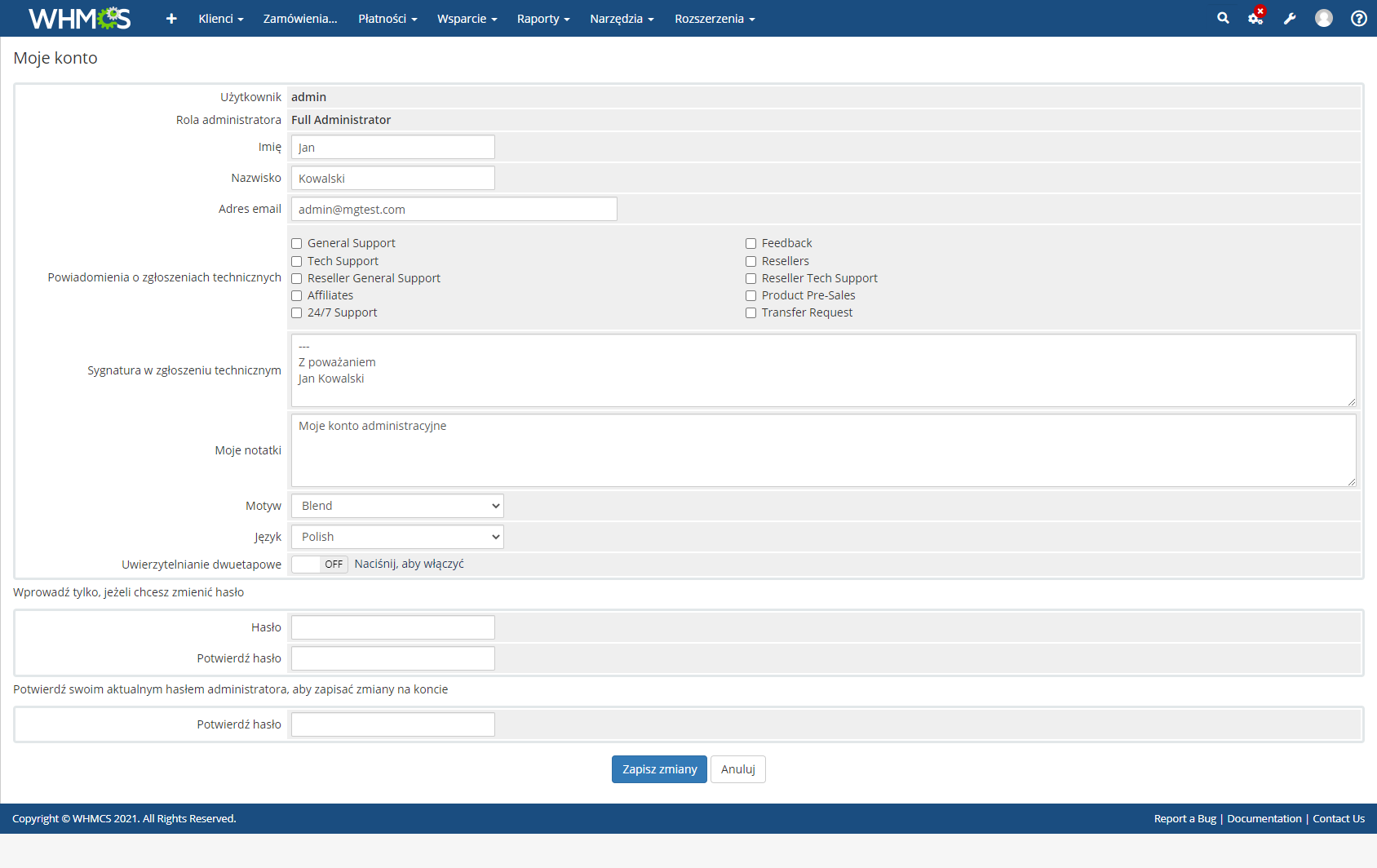This screenshot has width=1377, height=868.
Task: Open the Klienci menu
Action: pyautogui.click(x=219, y=18)
